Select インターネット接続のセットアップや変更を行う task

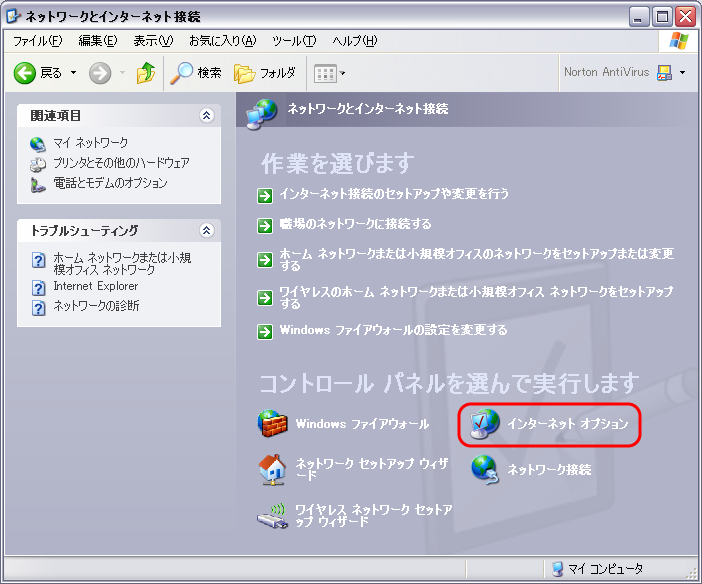click(x=394, y=193)
